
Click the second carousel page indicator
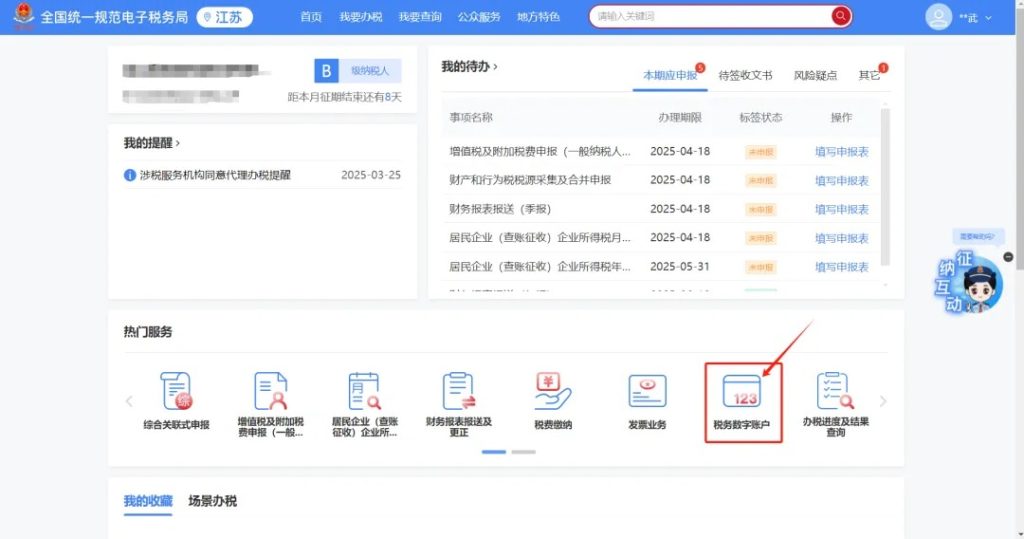[524, 452]
